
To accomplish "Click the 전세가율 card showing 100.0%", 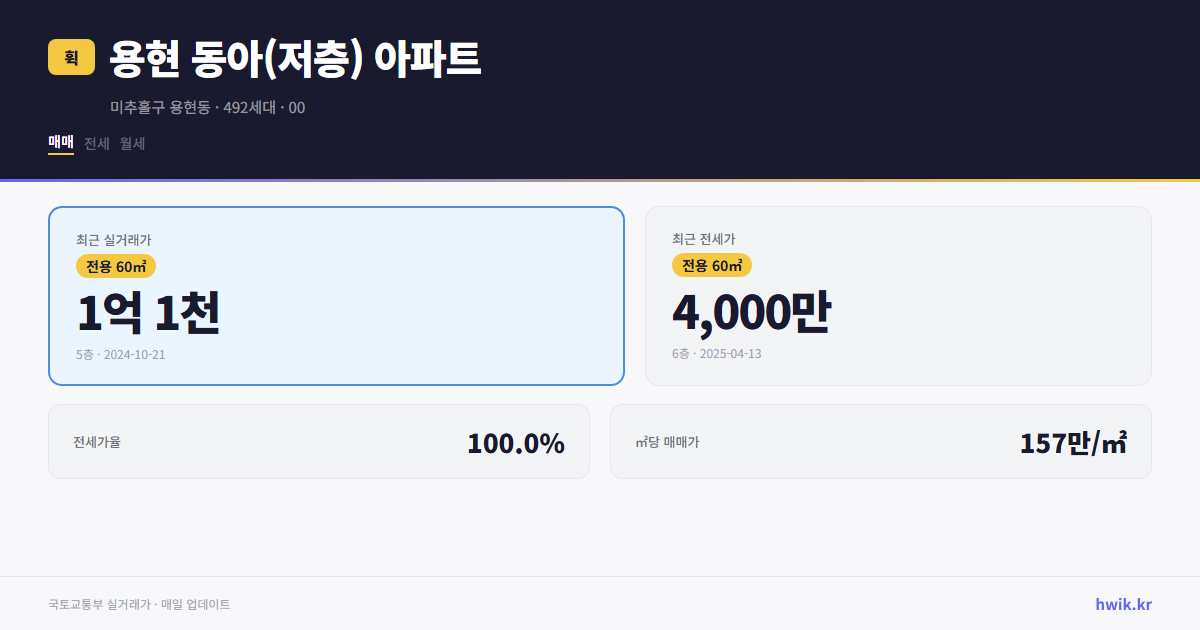I will tap(320, 441).
